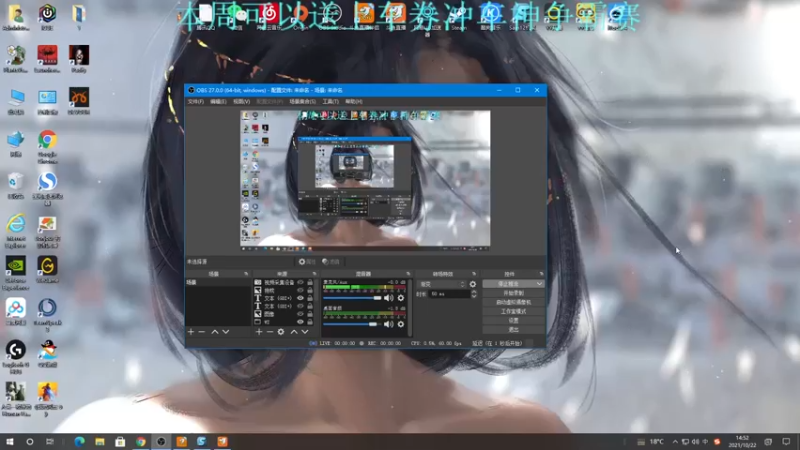This screenshot has width=800, height=450.
Task: Move source down in Sources panel
Action: 305,332
